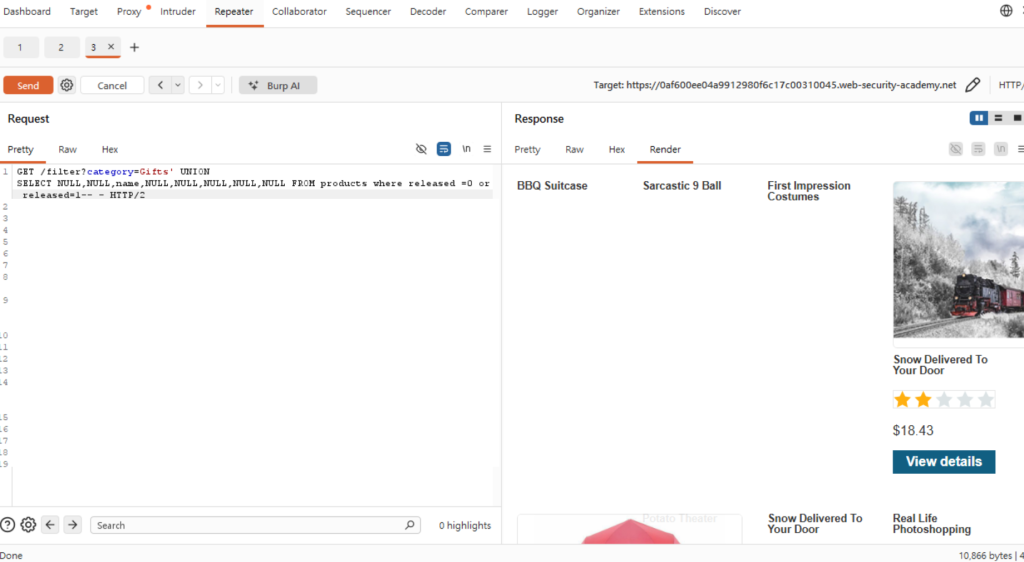Switch to the Sequencer tab
Viewport: 1024px width, 562px height.
368,11
